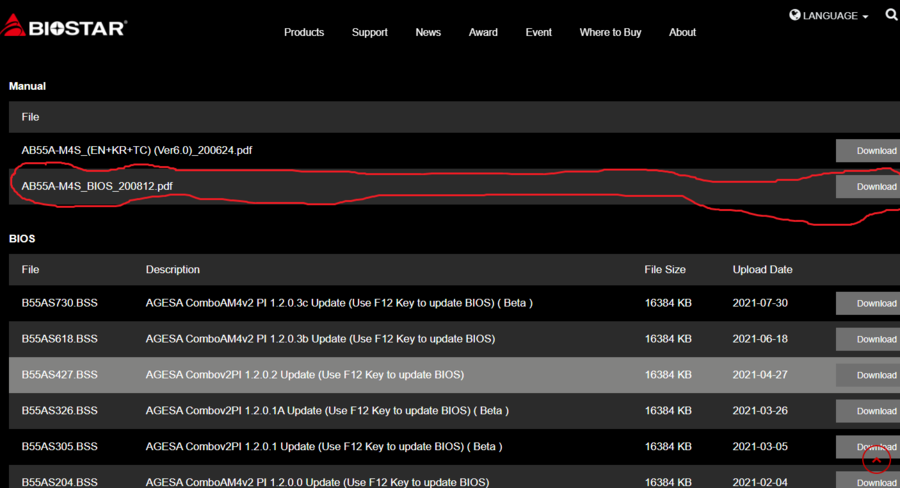Download B55AS730.BSS BIOS file
Viewport: 900px width, 488px height.
868,303
